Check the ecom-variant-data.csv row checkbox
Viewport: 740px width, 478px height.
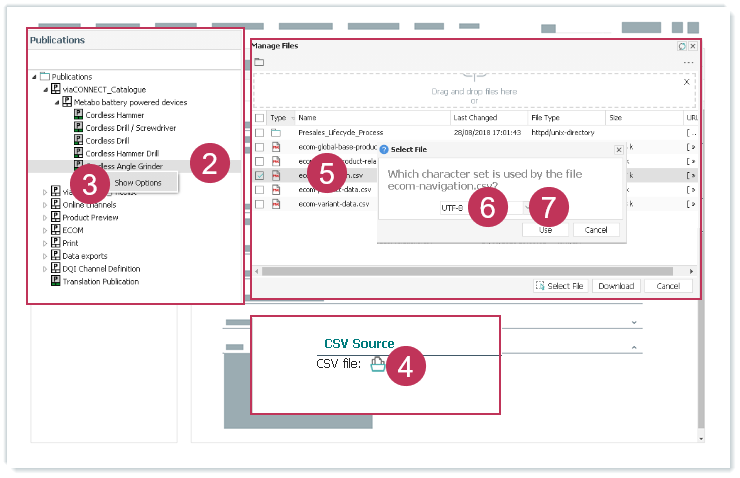260,204
